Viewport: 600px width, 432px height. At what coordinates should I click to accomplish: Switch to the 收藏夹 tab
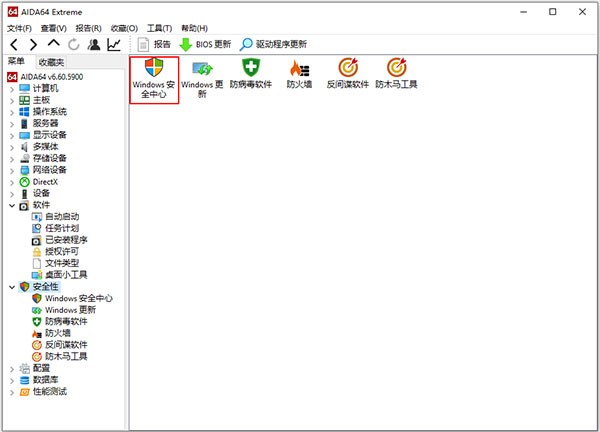(x=51, y=62)
